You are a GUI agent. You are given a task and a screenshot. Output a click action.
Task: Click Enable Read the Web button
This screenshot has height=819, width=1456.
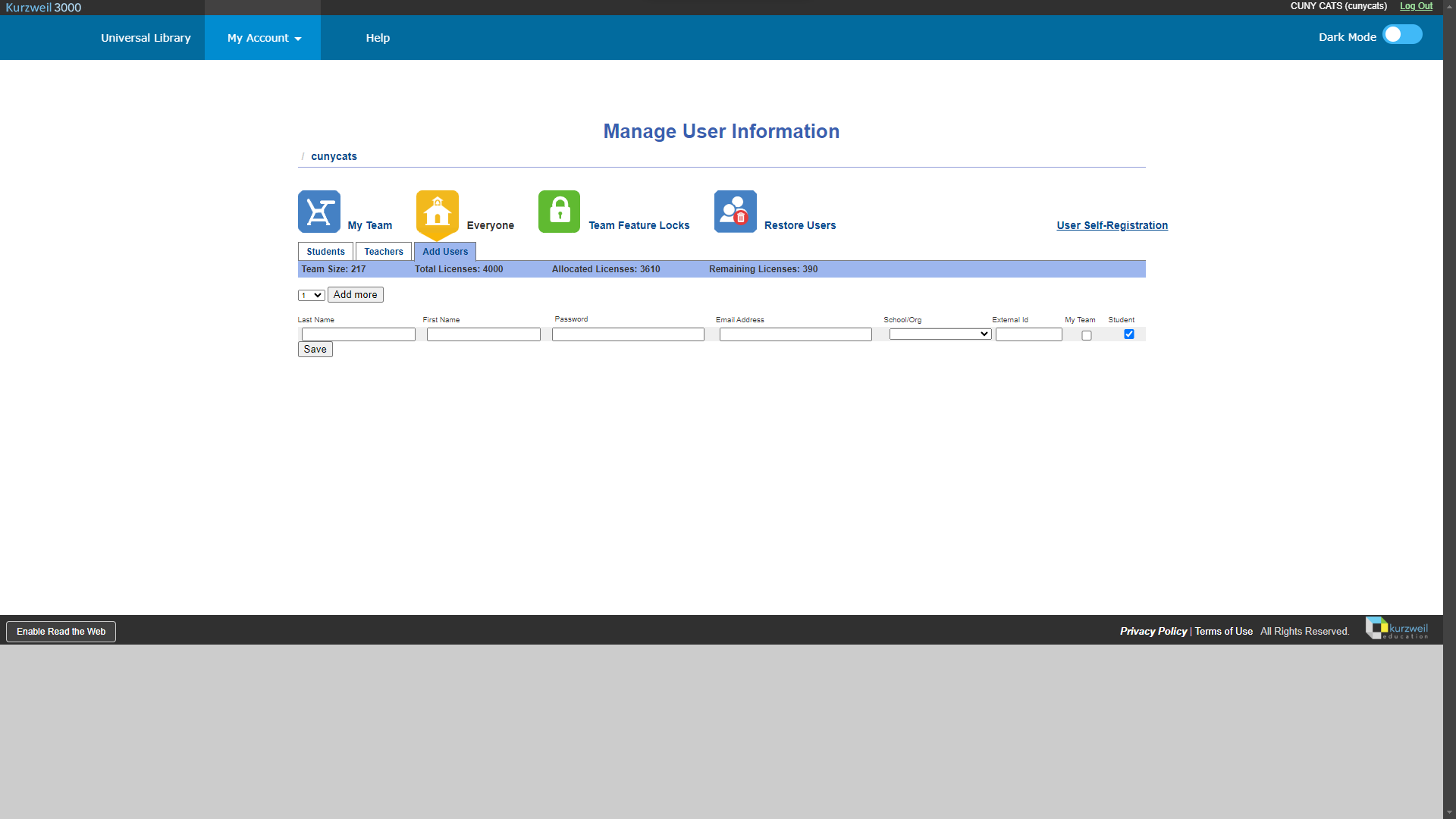(61, 632)
